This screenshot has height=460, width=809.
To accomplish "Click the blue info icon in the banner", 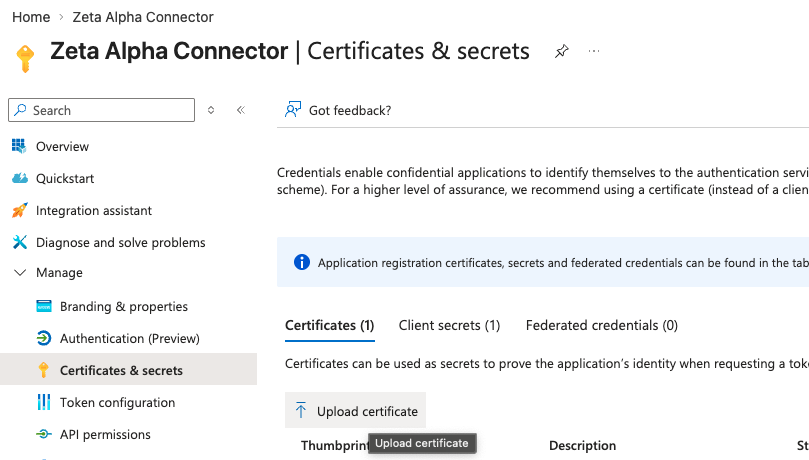I will (x=302, y=262).
